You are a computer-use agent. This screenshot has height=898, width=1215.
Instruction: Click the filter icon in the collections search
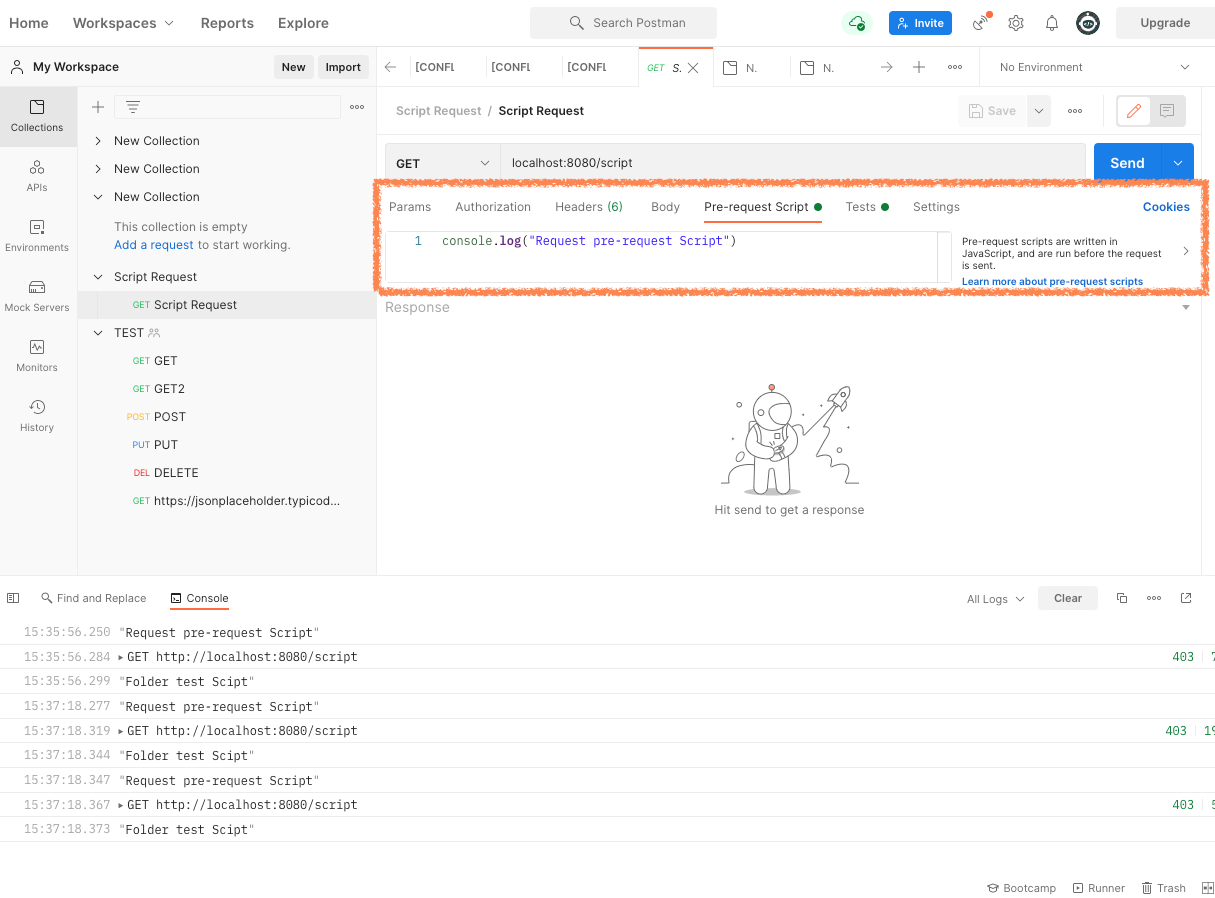coord(132,107)
